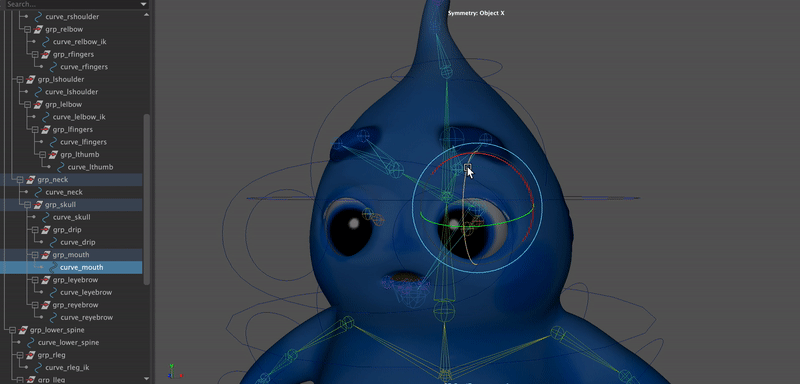Collapse the grp_lthumb tree node

pos(43,155)
